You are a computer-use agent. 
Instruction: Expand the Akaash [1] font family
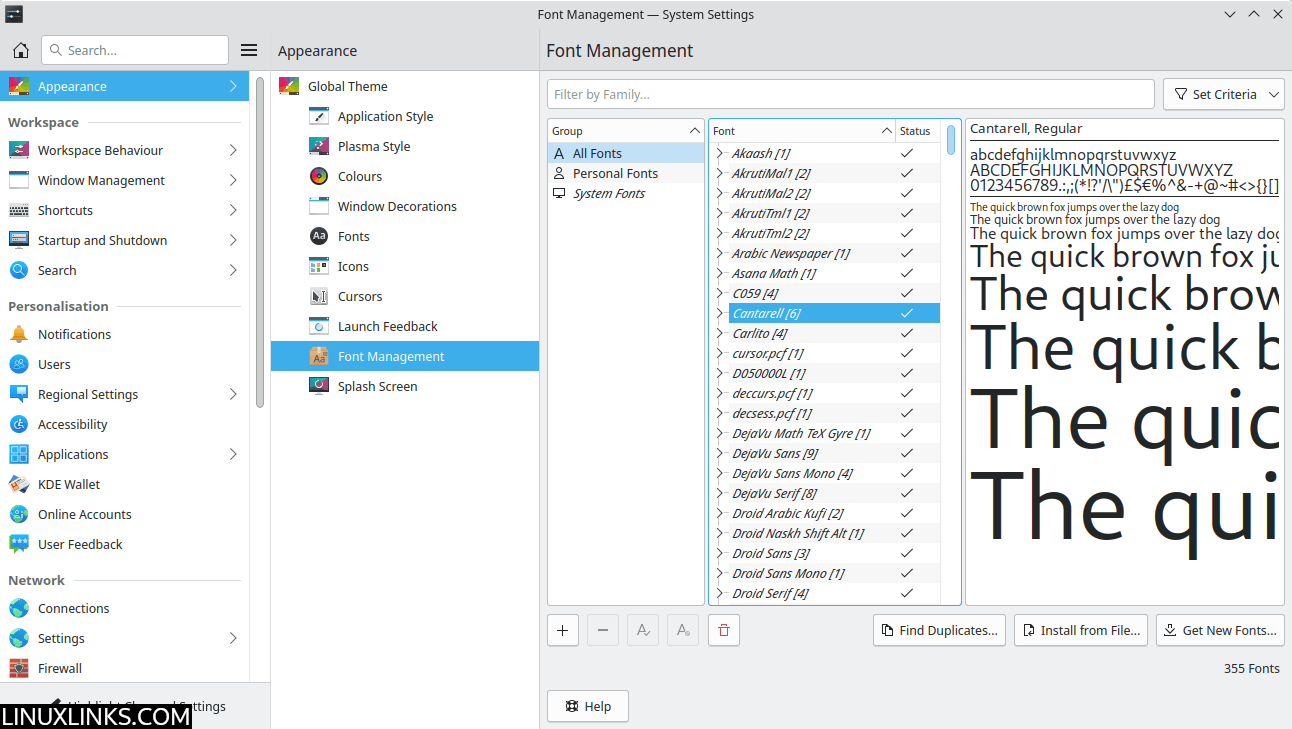click(721, 153)
